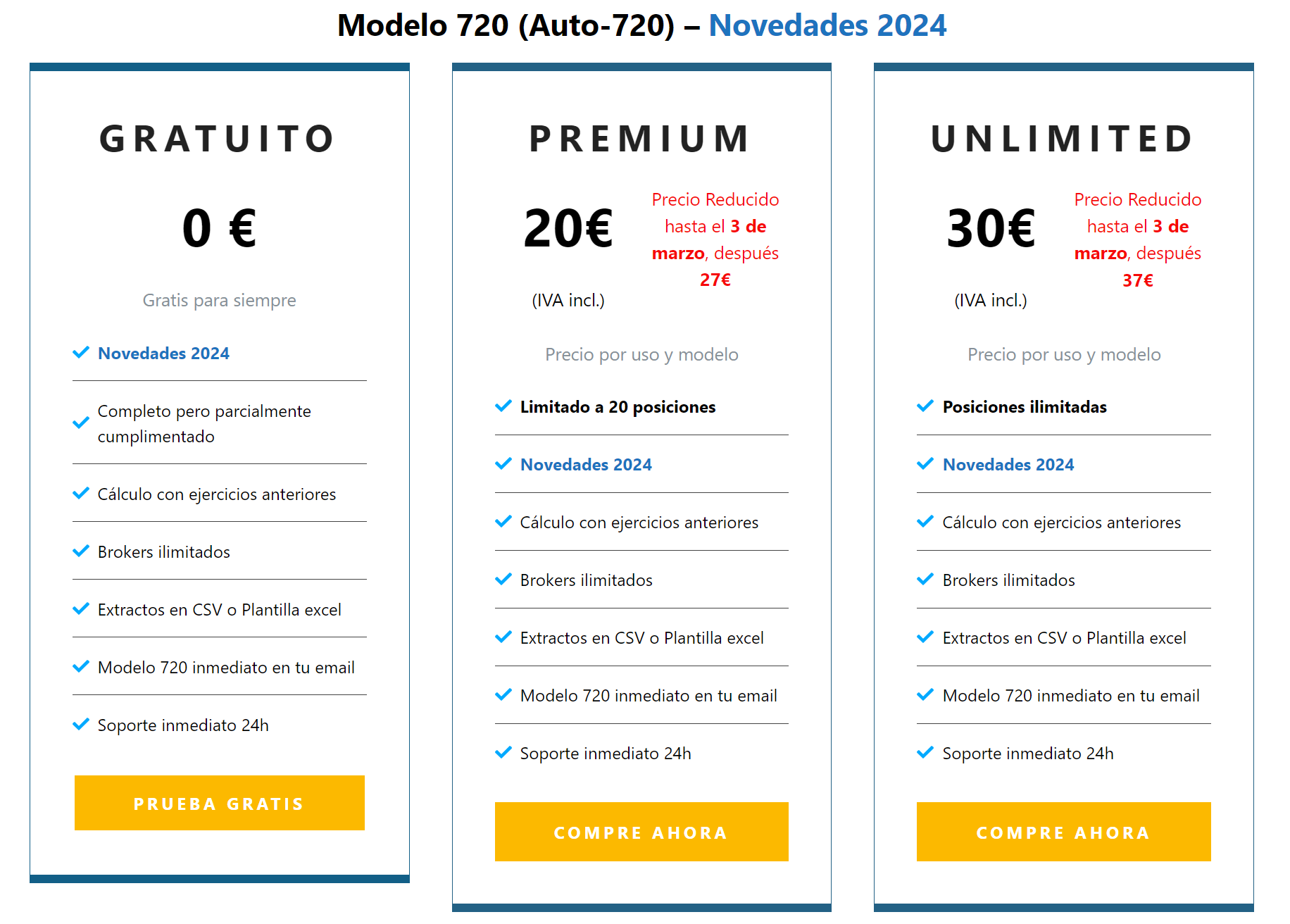Click the checkmark beside Extractos en CSV o Plantilla excel in Premium

click(x=503, y=637)
